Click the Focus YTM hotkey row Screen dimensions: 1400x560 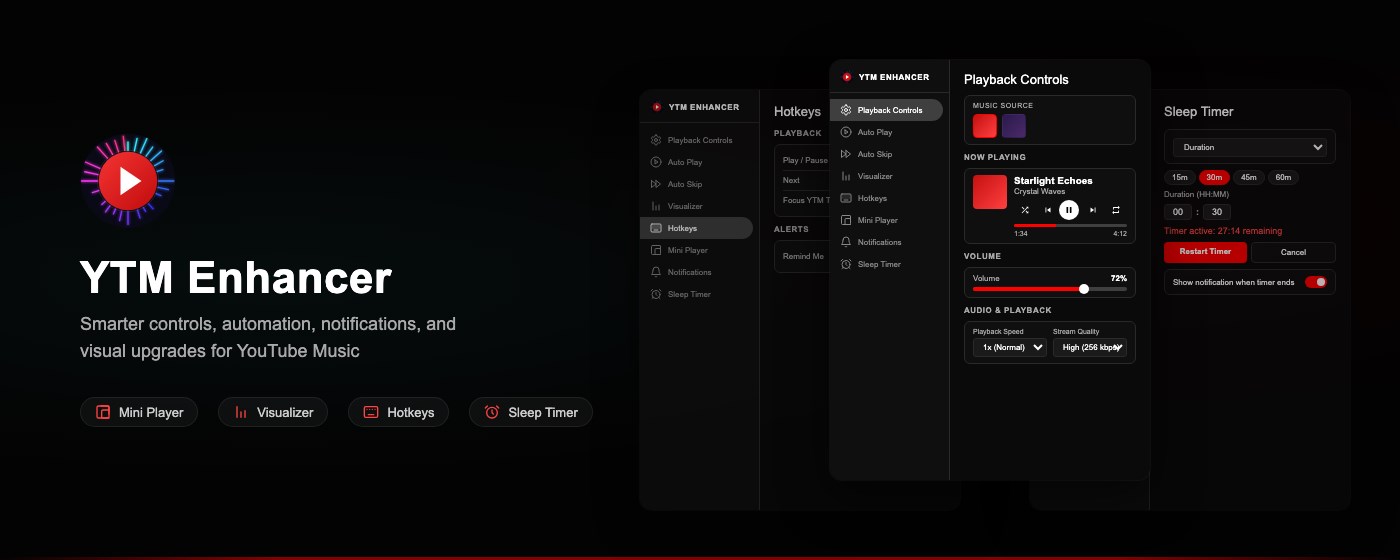pyautogui.click(x=806, y=200)
